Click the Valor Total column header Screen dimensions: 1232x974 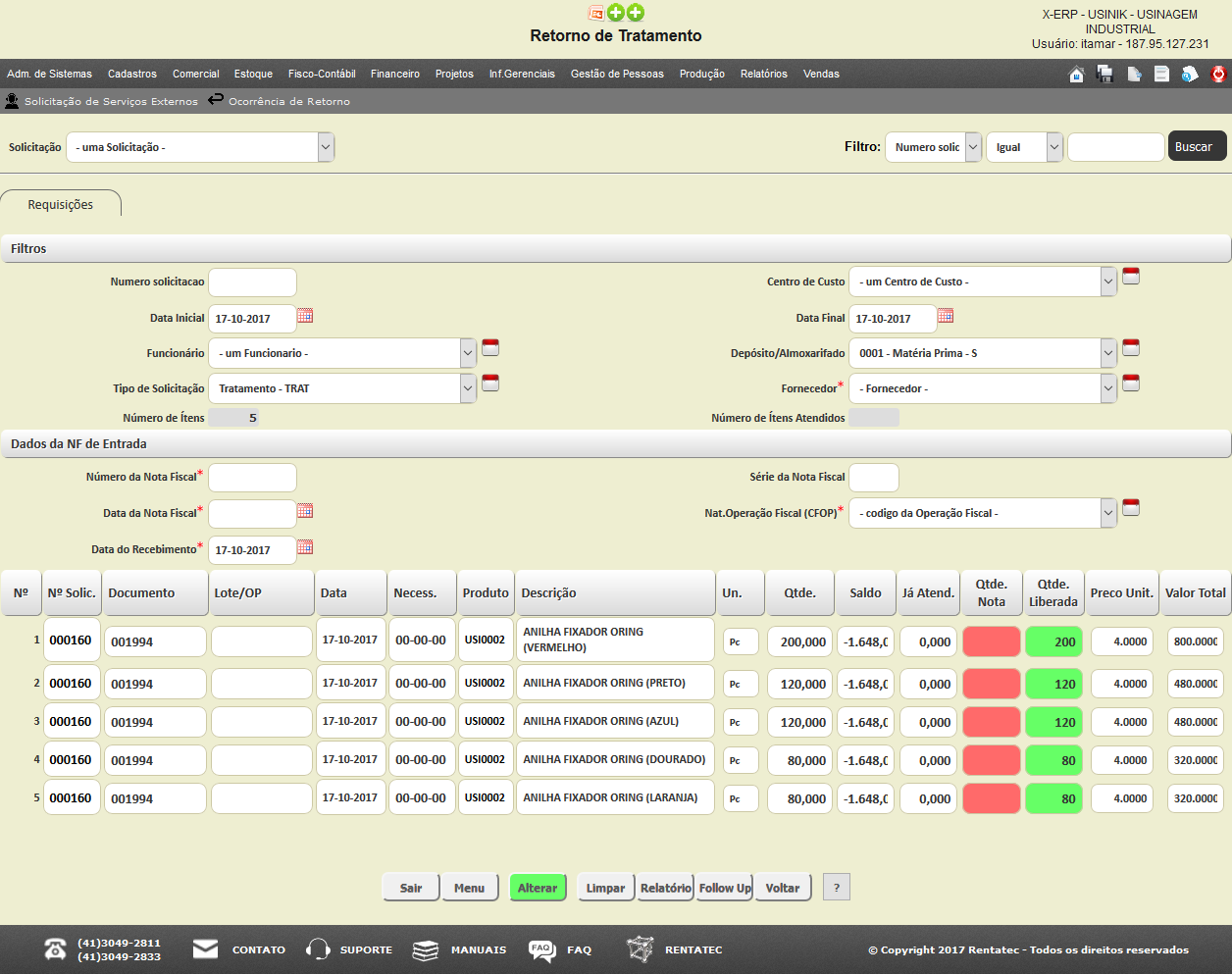(x=1196, y=592)
